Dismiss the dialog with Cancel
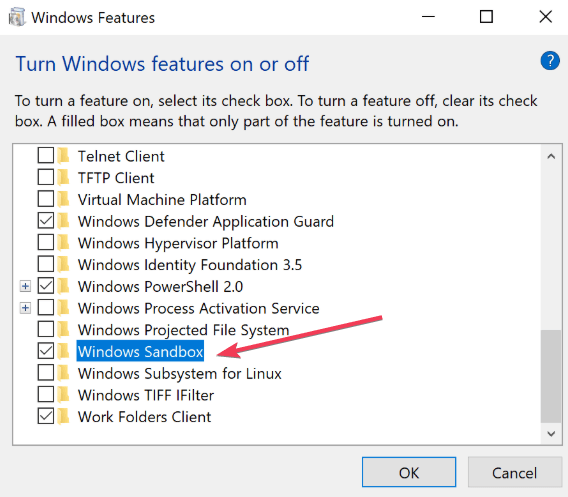The height and width of the screenshot is (497, 568). (514, 472)
